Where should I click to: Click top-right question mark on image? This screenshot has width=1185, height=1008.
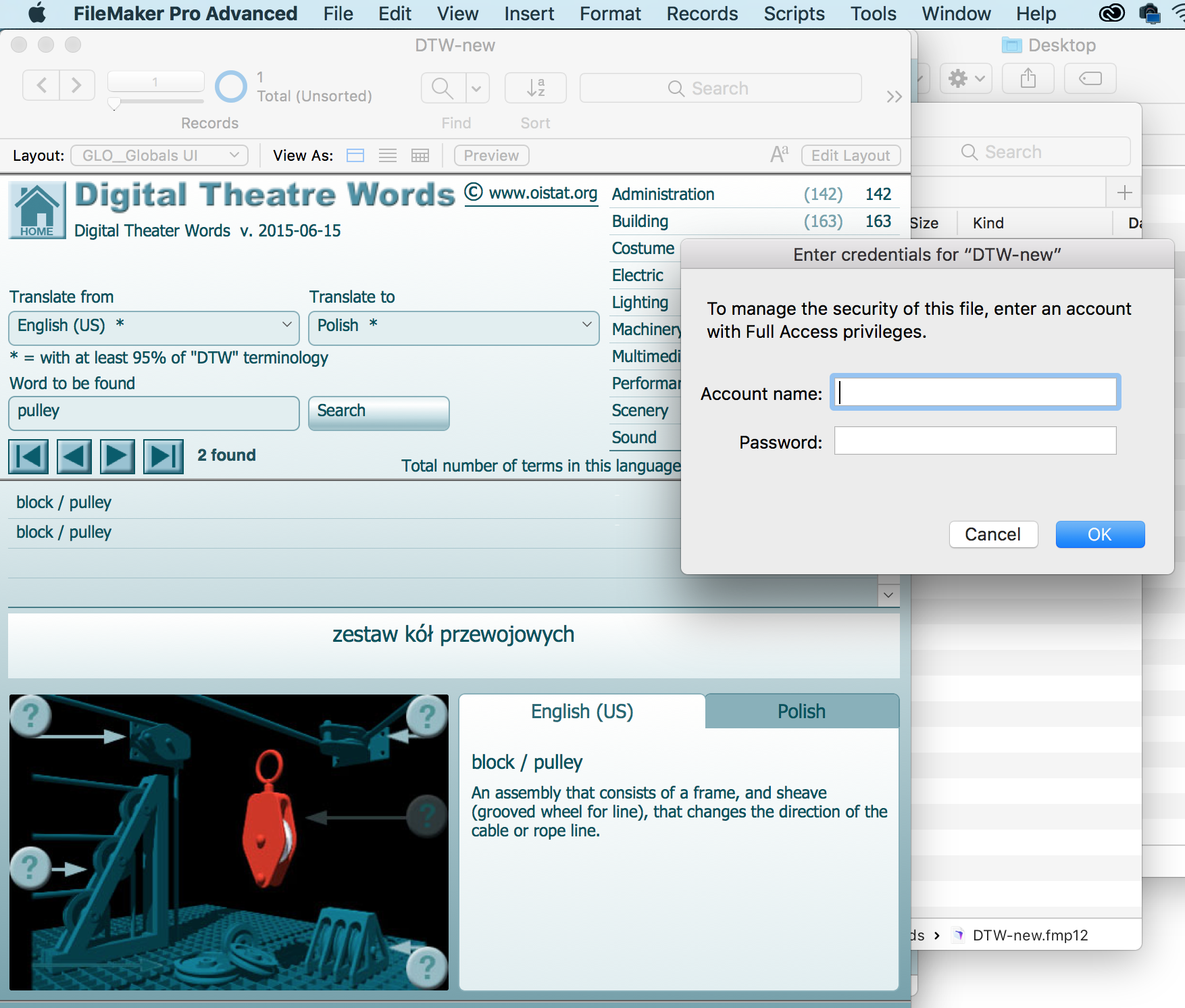coord(426,715)
